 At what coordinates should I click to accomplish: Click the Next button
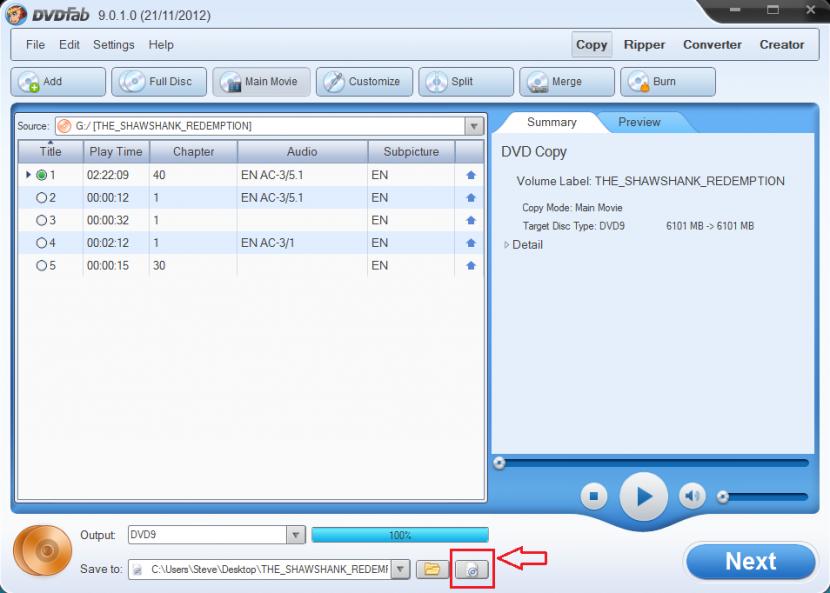[751, 561]
